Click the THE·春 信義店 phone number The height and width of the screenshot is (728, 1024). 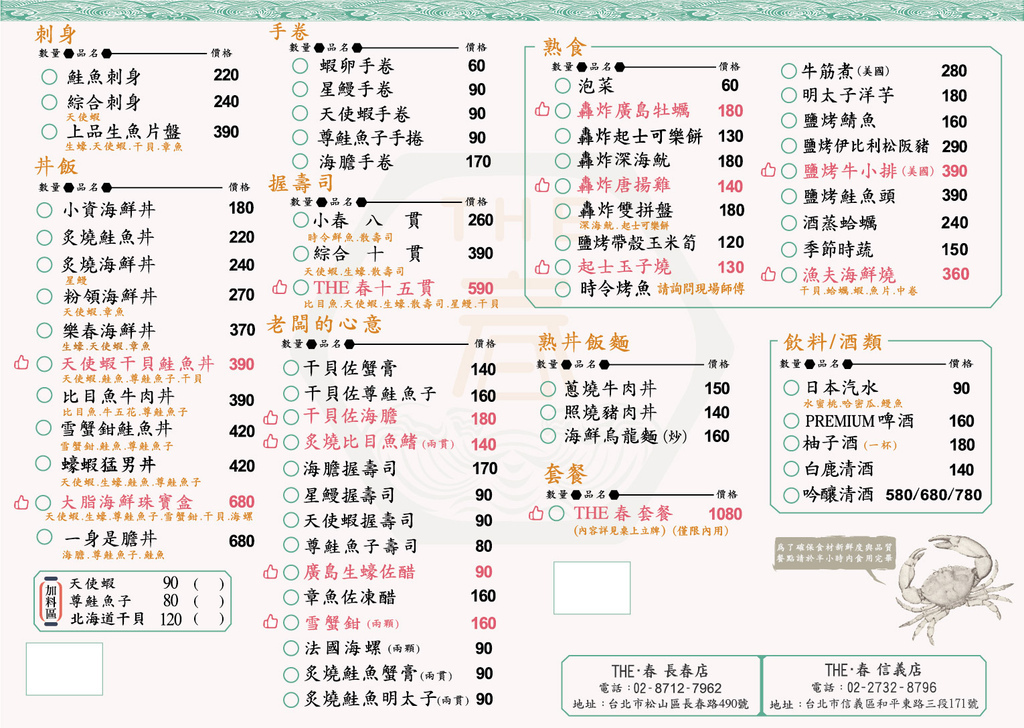pos(891,688)
